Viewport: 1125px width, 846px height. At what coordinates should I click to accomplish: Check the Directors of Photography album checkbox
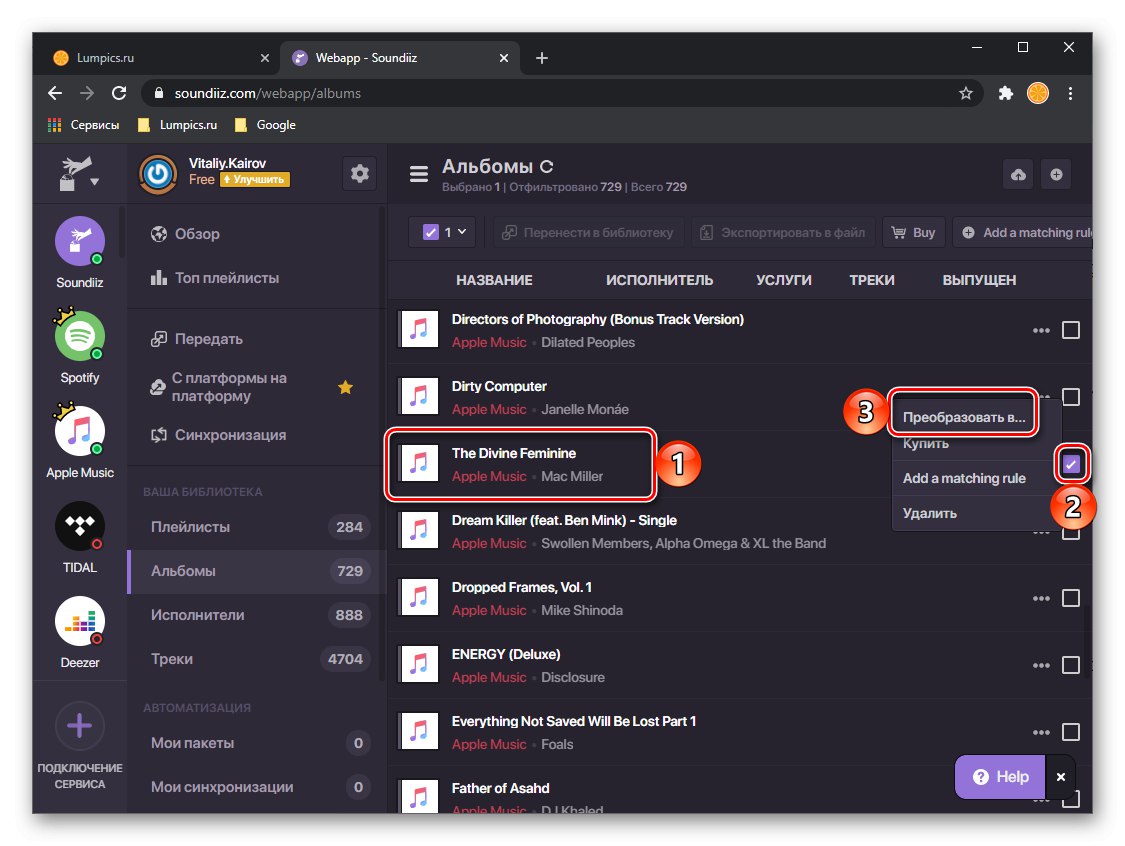(1070, 330)
